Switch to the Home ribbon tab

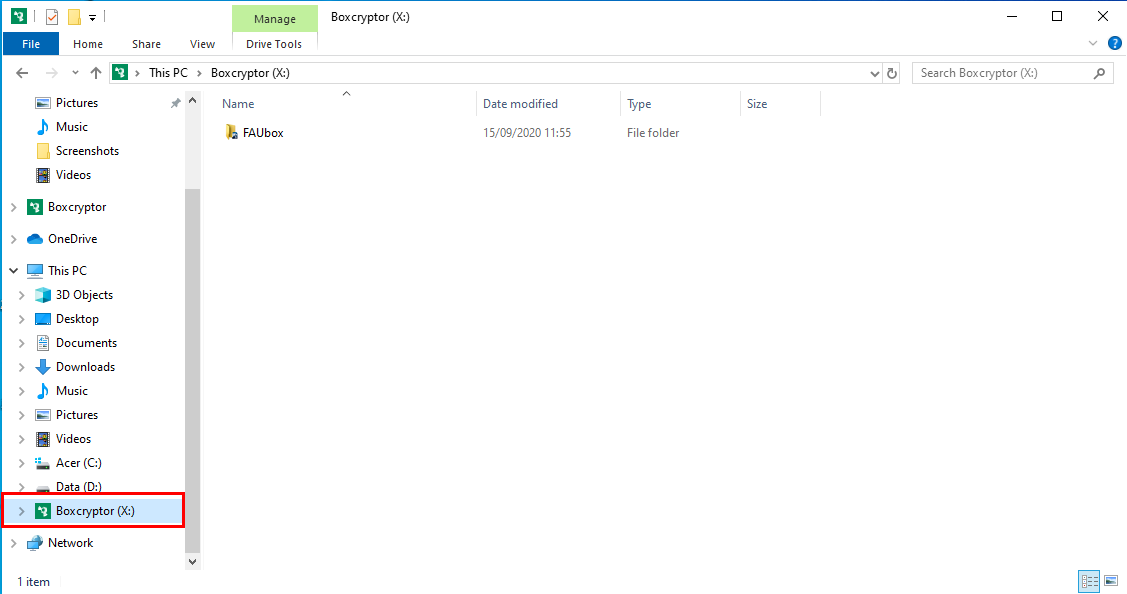tap(88, 44)
